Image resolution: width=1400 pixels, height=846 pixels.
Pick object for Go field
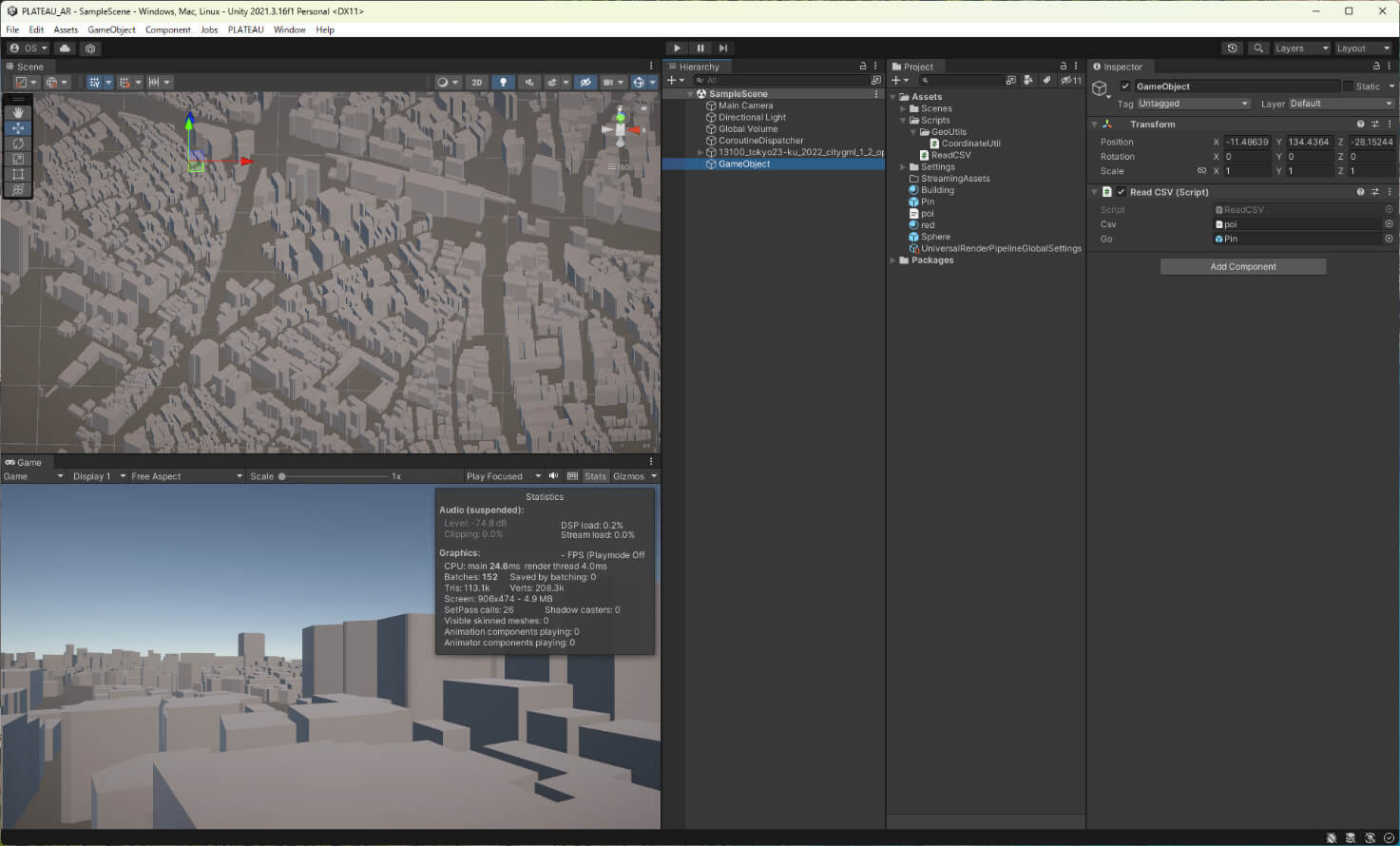click(x=1389, y=239)
